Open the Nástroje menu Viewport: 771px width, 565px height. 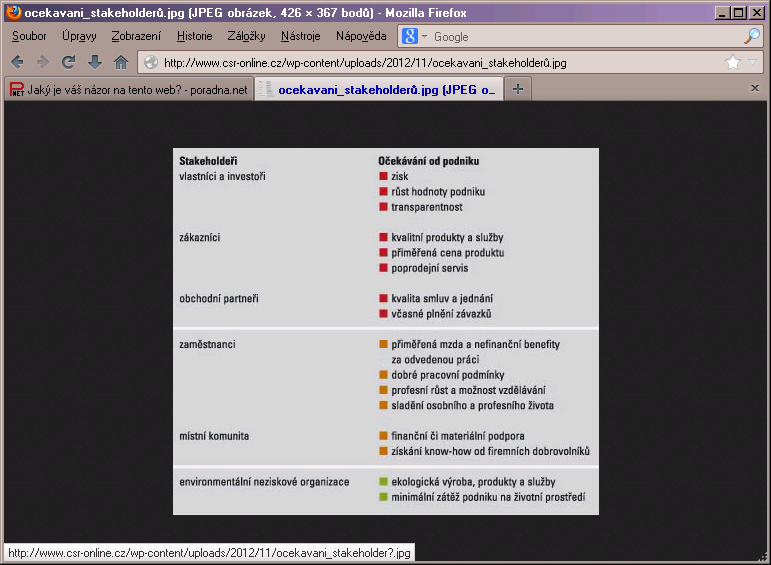click(300, 36)
